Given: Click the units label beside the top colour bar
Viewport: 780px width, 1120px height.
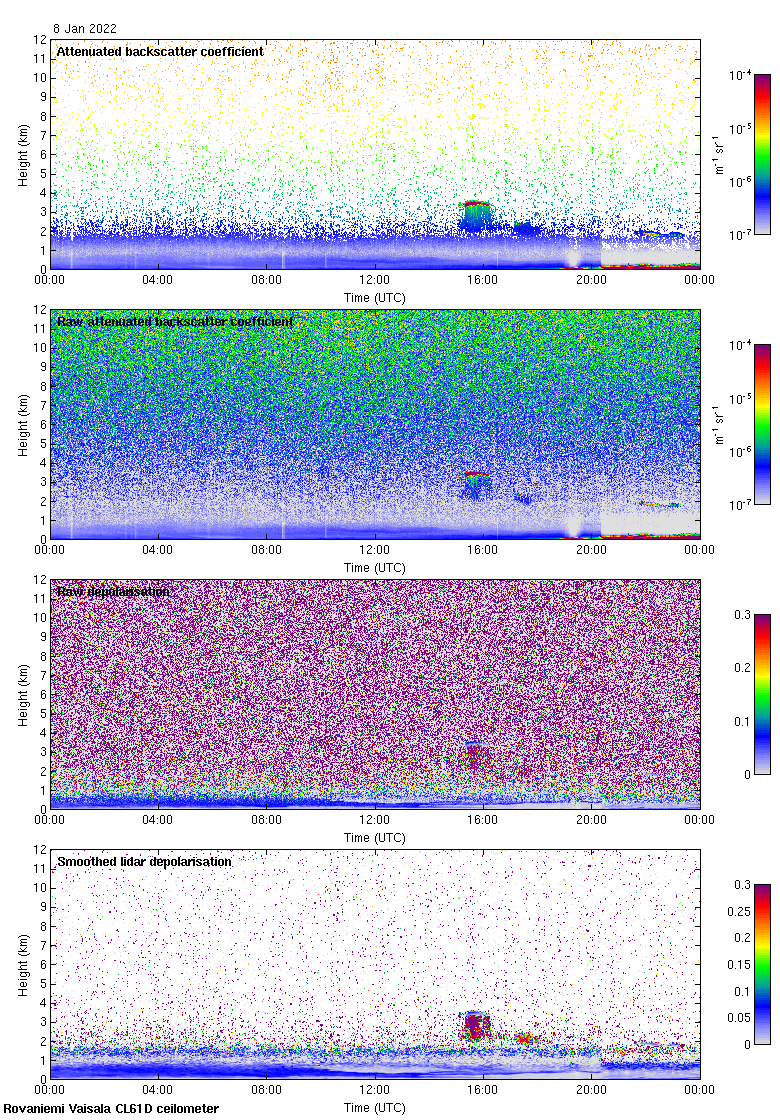Looking at the screenshot, I should point(719,154).
